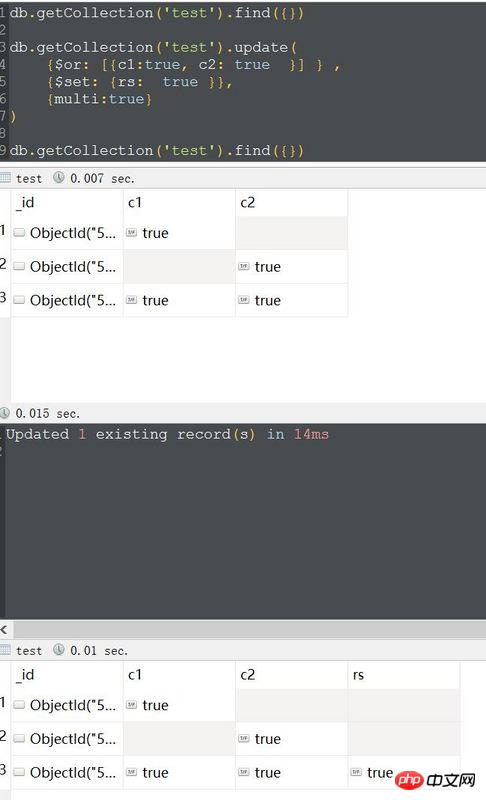This screenshot has width=486, height=800.
Task: Click the left scroll arrow of horizontal scrollbar
Action: pyautogui.click(x=4, y=630)
